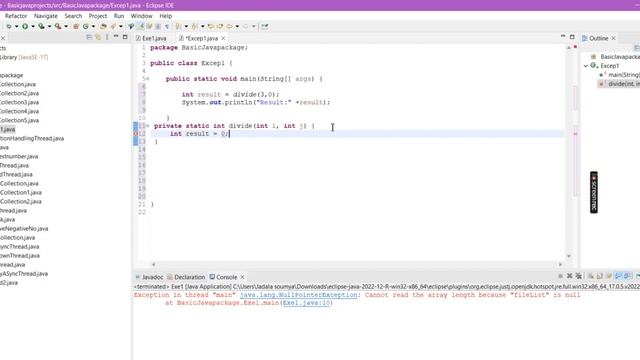Toggle Pin Console button
The width and height of the screenshot is (640, 360).
[x=638, y=276]
